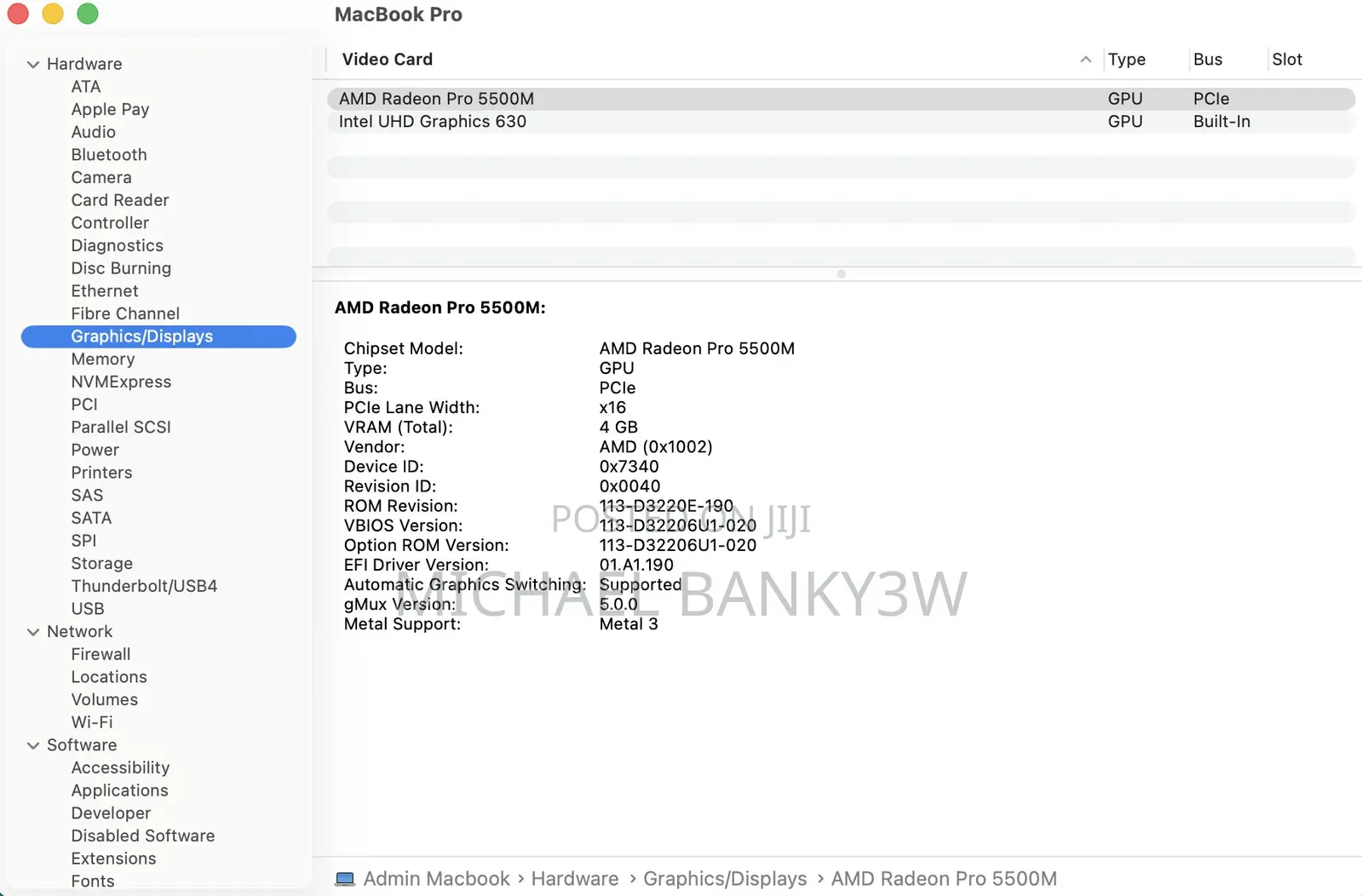The image size is (1362, 896).
Task: Select Disabled Software in sidebar
Action: tap(143, 836)
